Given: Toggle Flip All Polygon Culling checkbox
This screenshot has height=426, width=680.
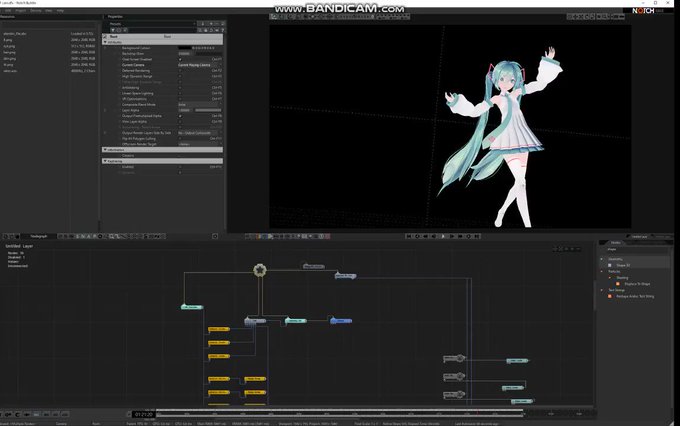Looking at the screenshot, I should click(180, 138).
